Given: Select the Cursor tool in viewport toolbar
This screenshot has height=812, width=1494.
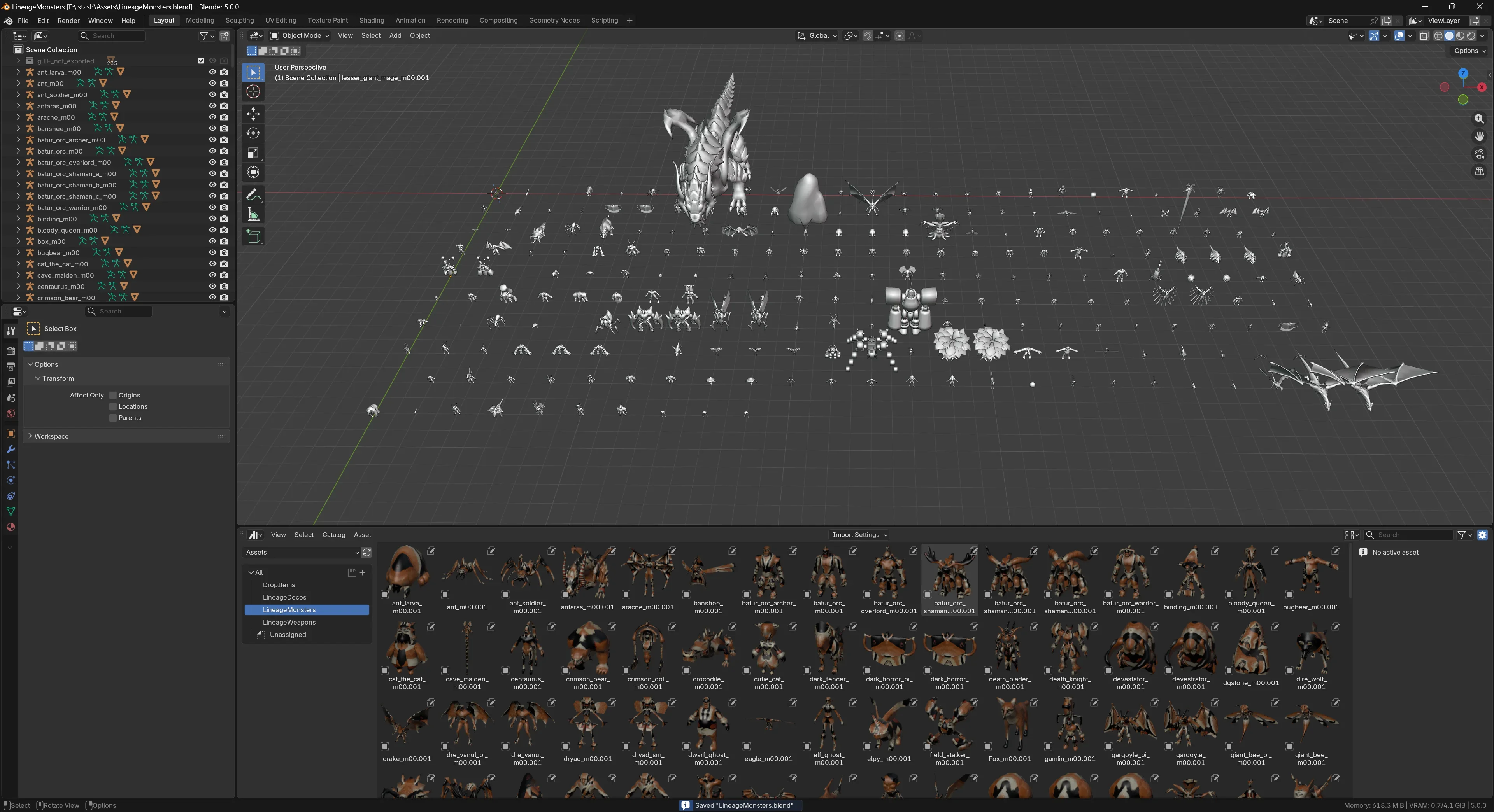Looking at the screenshot, I should click(x=253, y=91).
